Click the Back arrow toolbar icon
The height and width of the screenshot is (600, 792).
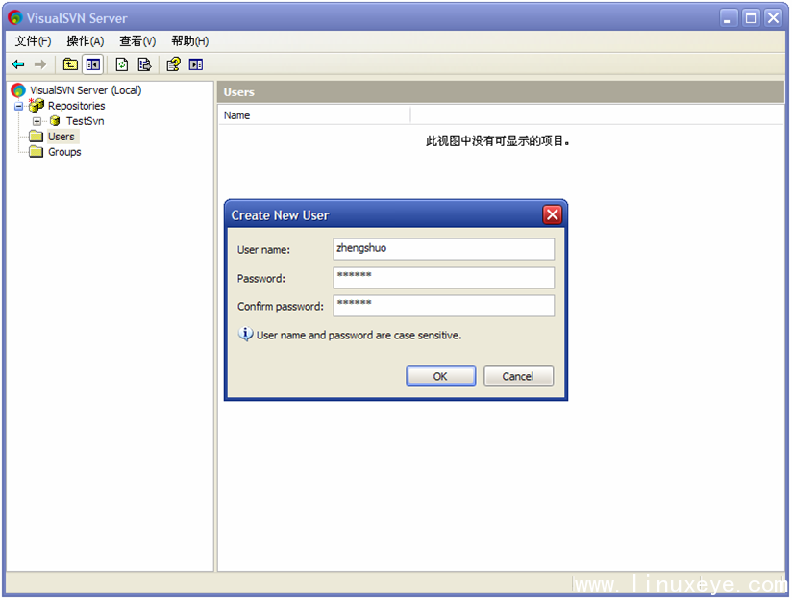pyautogui.click(x=18, y=64)
